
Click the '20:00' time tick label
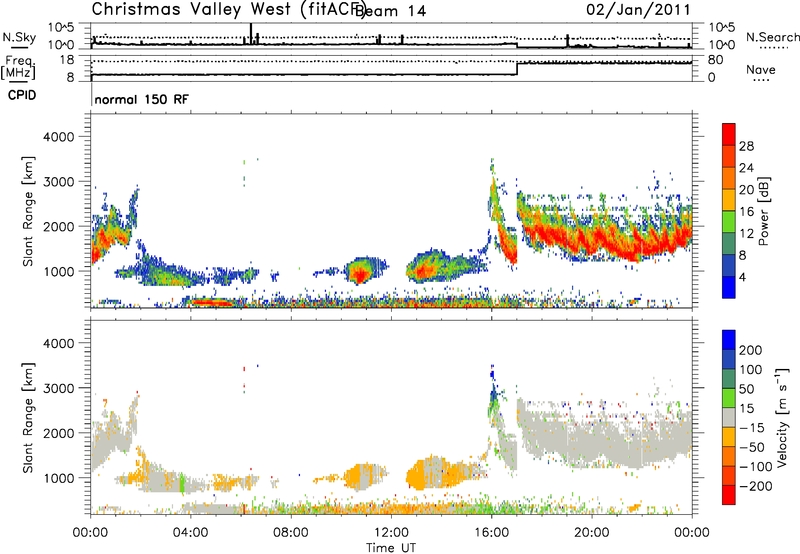592,533
